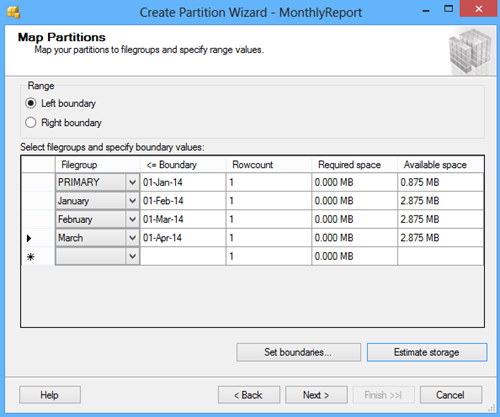The height and width of the screenshot is (417, 500).
Task: Edit the 01-Mar-14 boundary cell
Action: tap(183, 219)
